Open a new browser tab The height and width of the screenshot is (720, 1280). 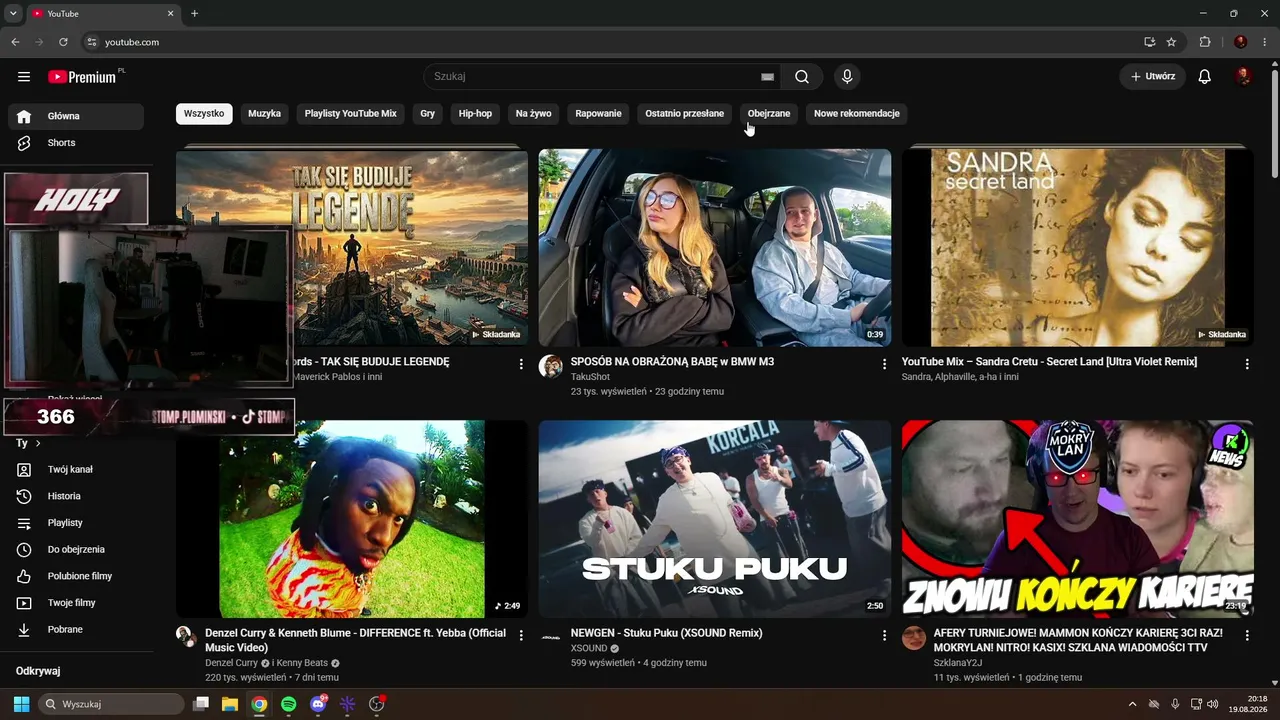point(195,14)
